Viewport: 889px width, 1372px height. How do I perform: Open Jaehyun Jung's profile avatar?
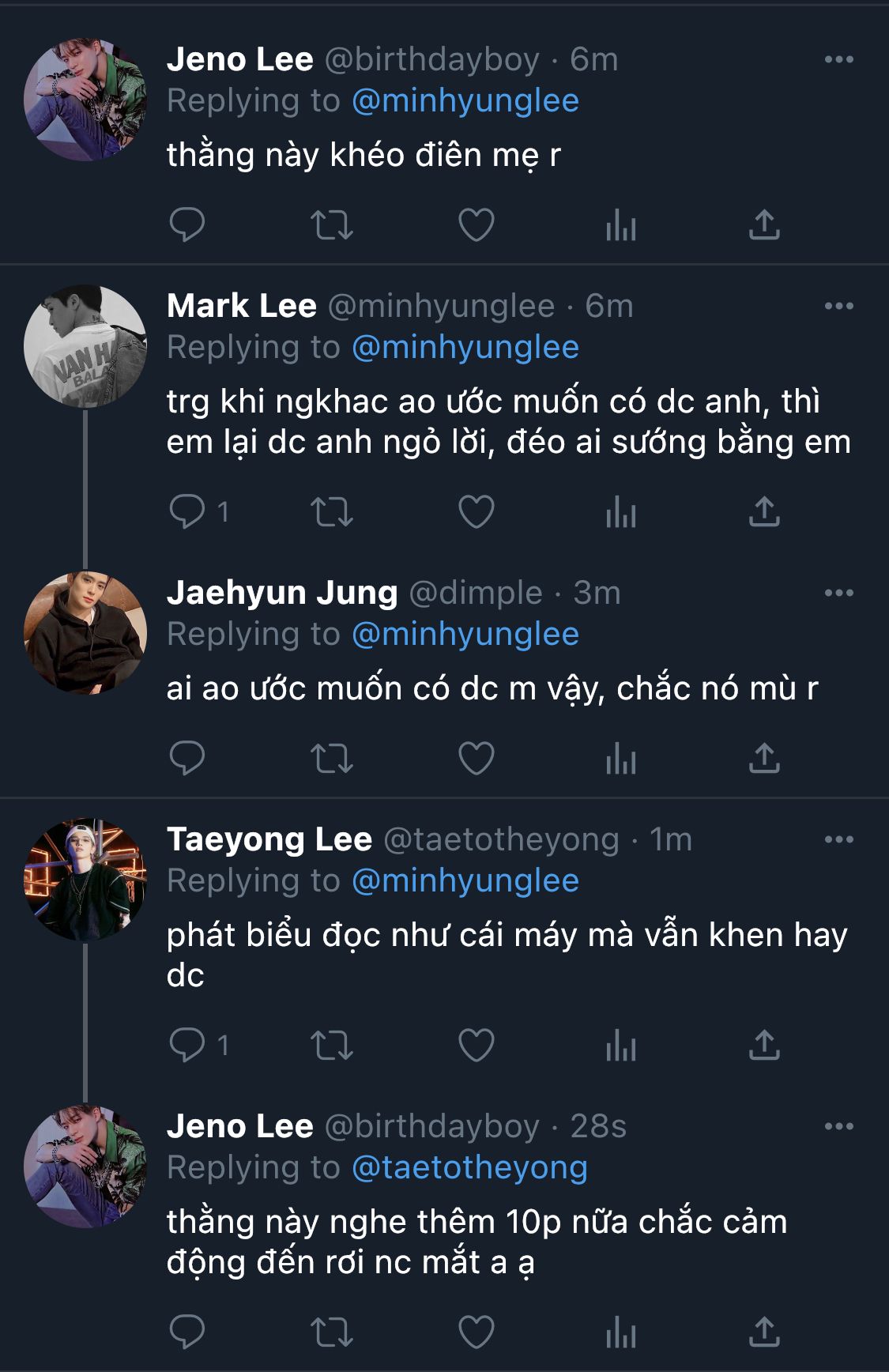pyautogui.click(x=85, y=632)
